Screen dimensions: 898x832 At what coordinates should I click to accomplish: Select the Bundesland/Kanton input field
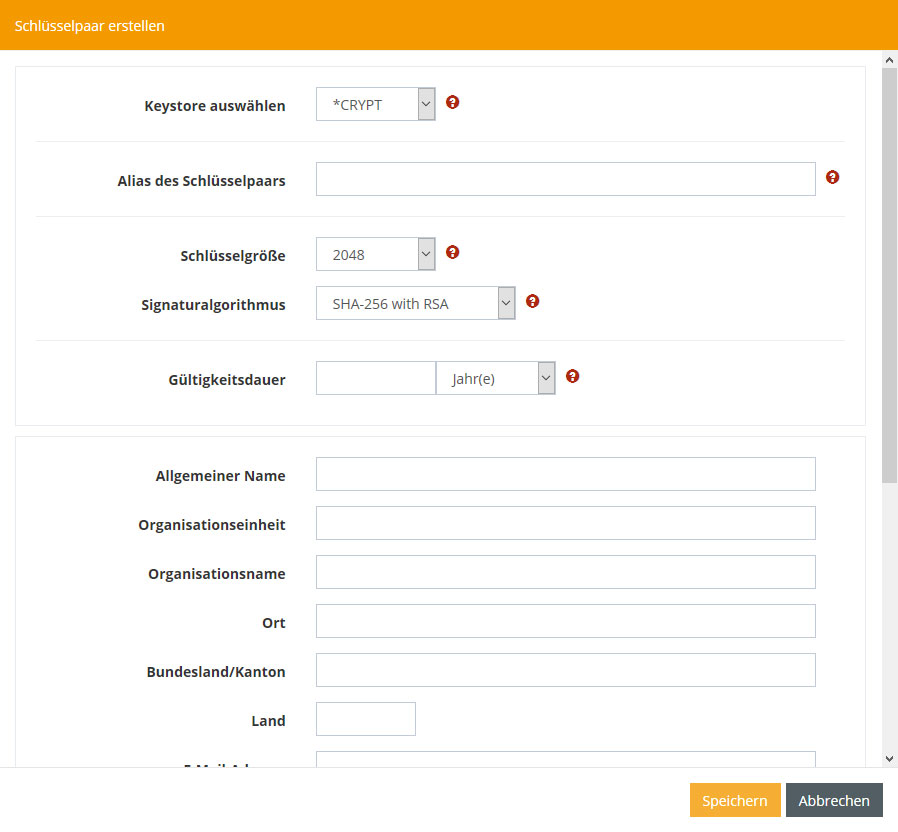[565, 670]
